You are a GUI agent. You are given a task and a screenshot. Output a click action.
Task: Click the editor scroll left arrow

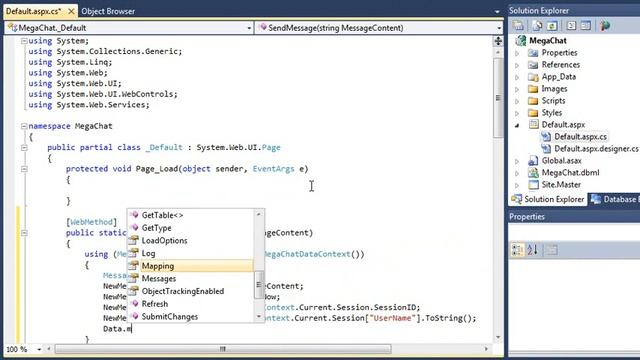point(49,349)
